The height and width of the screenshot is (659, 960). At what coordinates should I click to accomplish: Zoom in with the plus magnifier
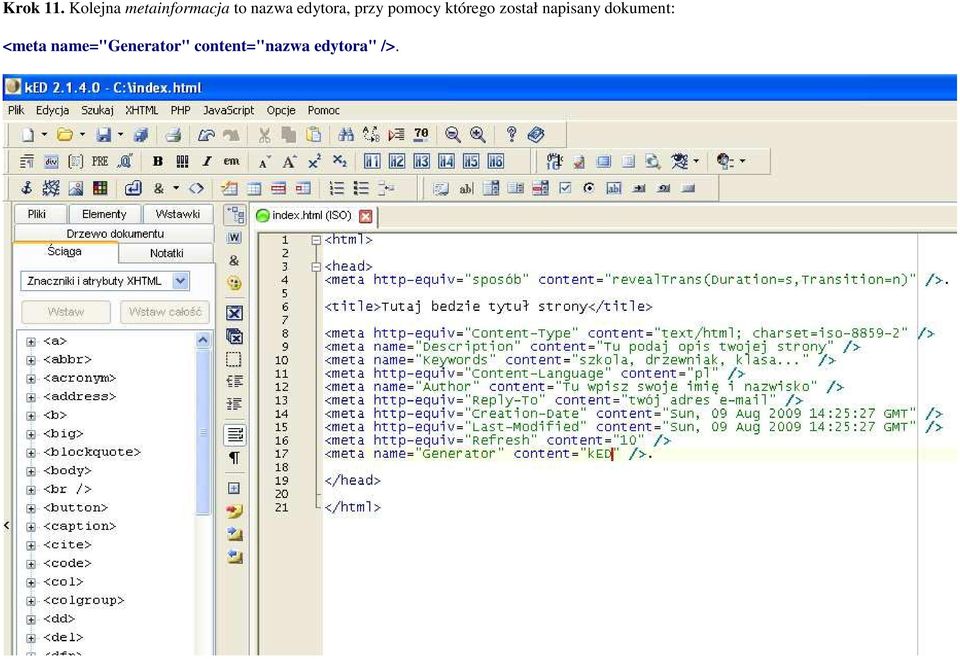[x=478, y=135]
